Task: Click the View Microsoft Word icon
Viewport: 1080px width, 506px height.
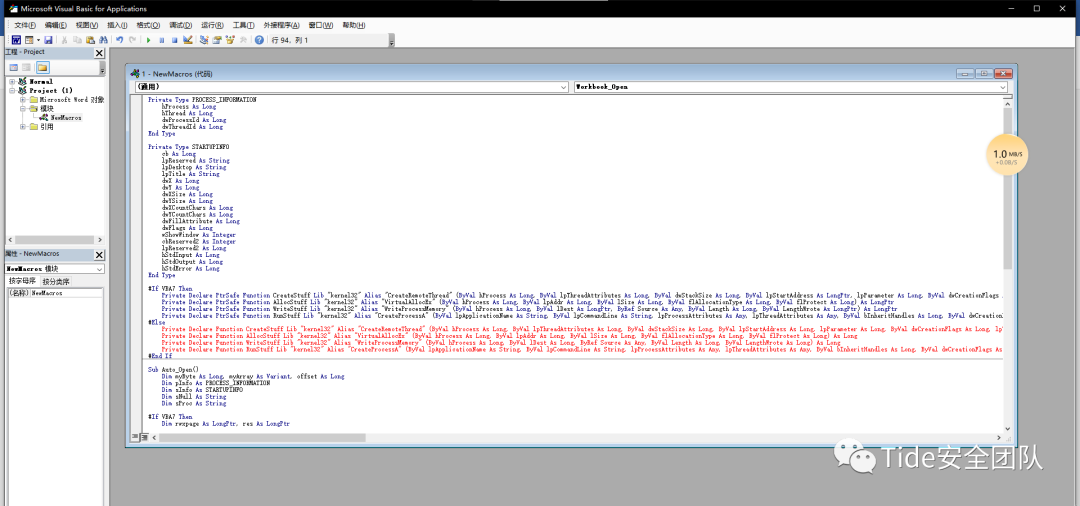Action: click(x=17, y=40)
